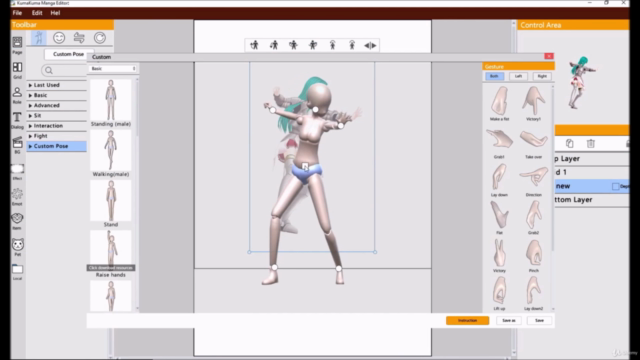Click the pose list vertical scrollbar
640x360 pixels.
pos(137,193)
